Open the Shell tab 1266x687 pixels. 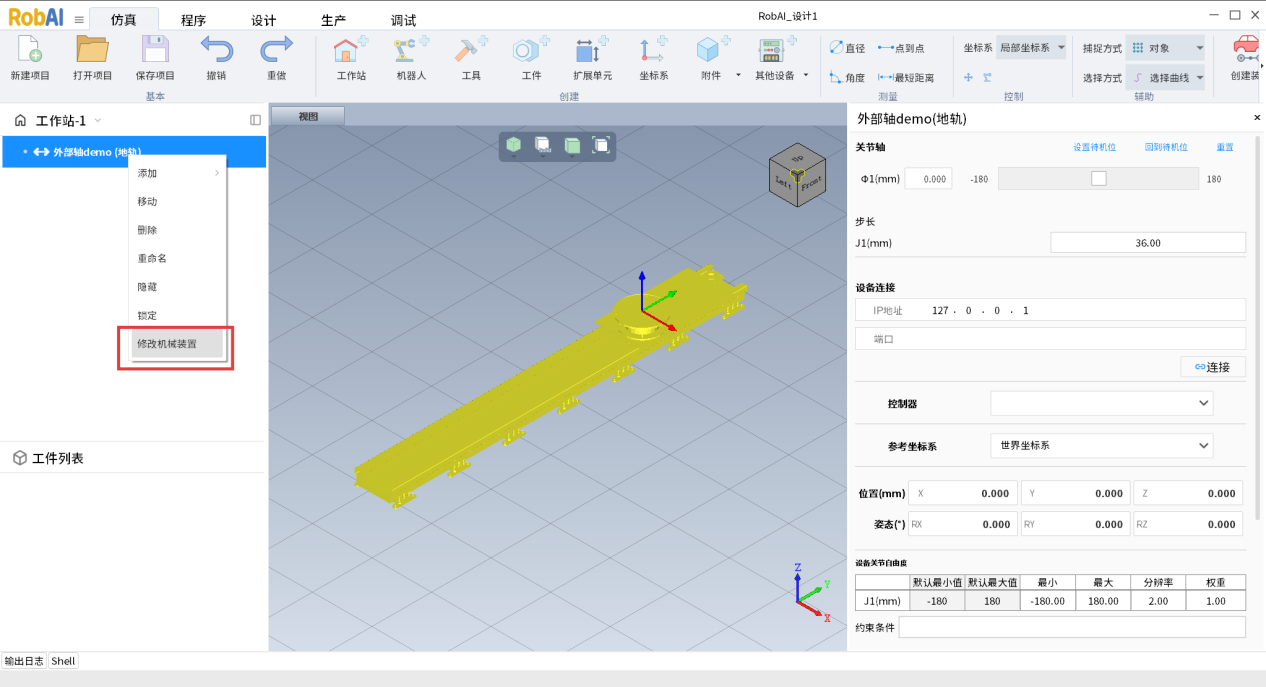(x=63, y=661)
